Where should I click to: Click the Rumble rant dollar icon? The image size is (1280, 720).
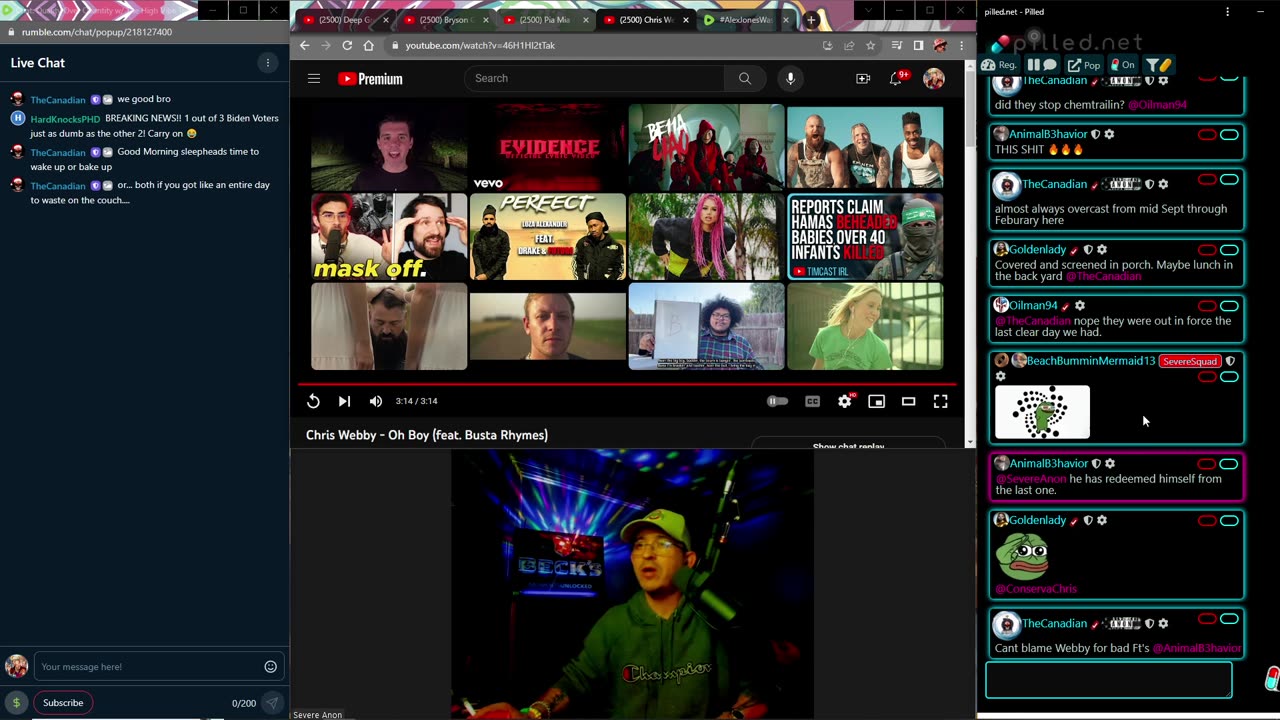(x=16, y=703)
